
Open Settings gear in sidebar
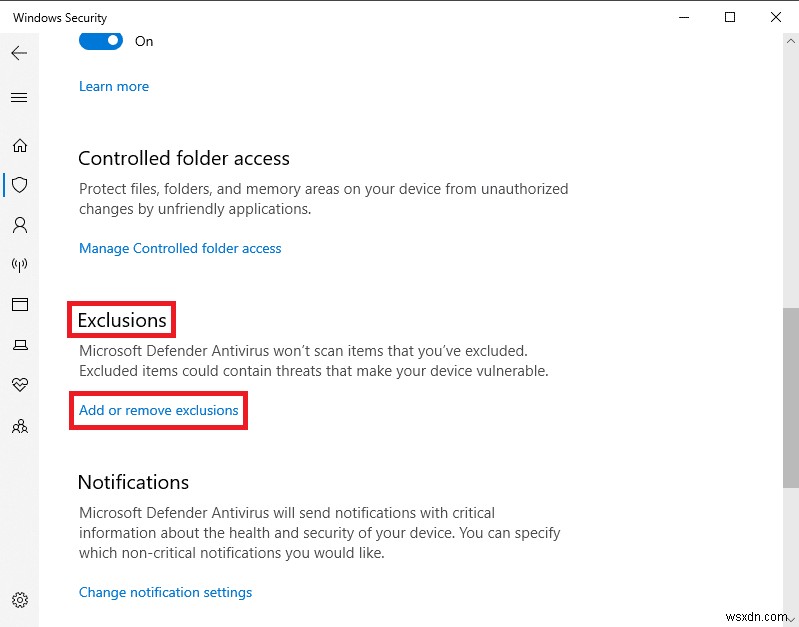click(19, 600)
